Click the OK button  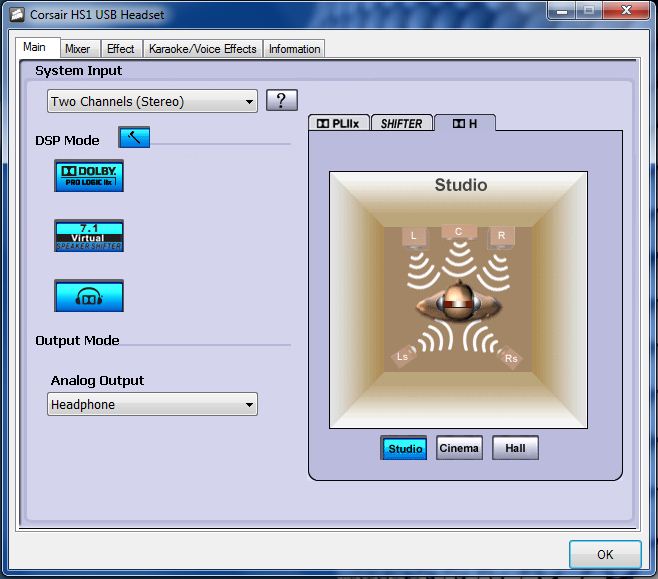605,554
